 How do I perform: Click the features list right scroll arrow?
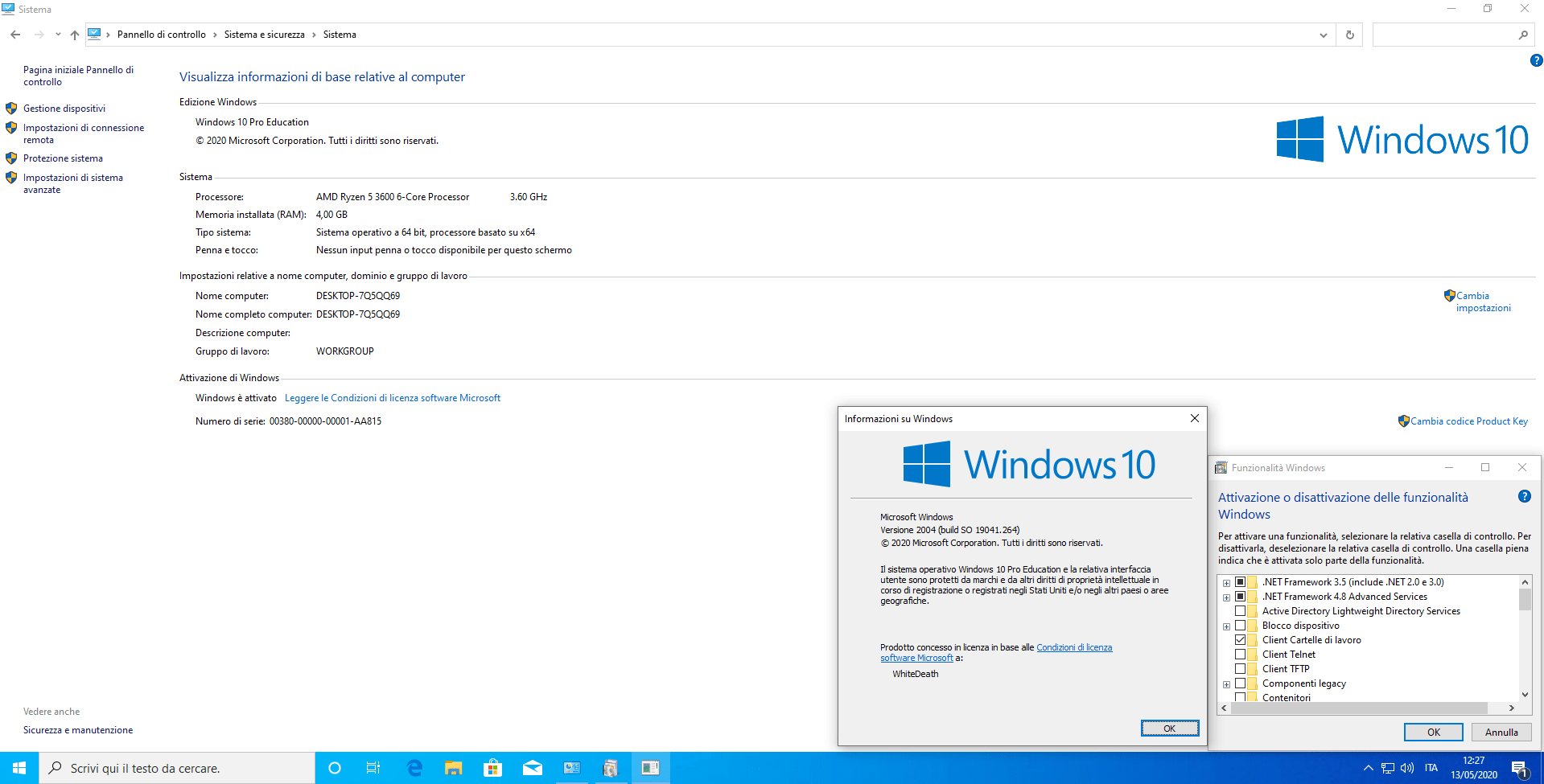[x=1512, y=708]
